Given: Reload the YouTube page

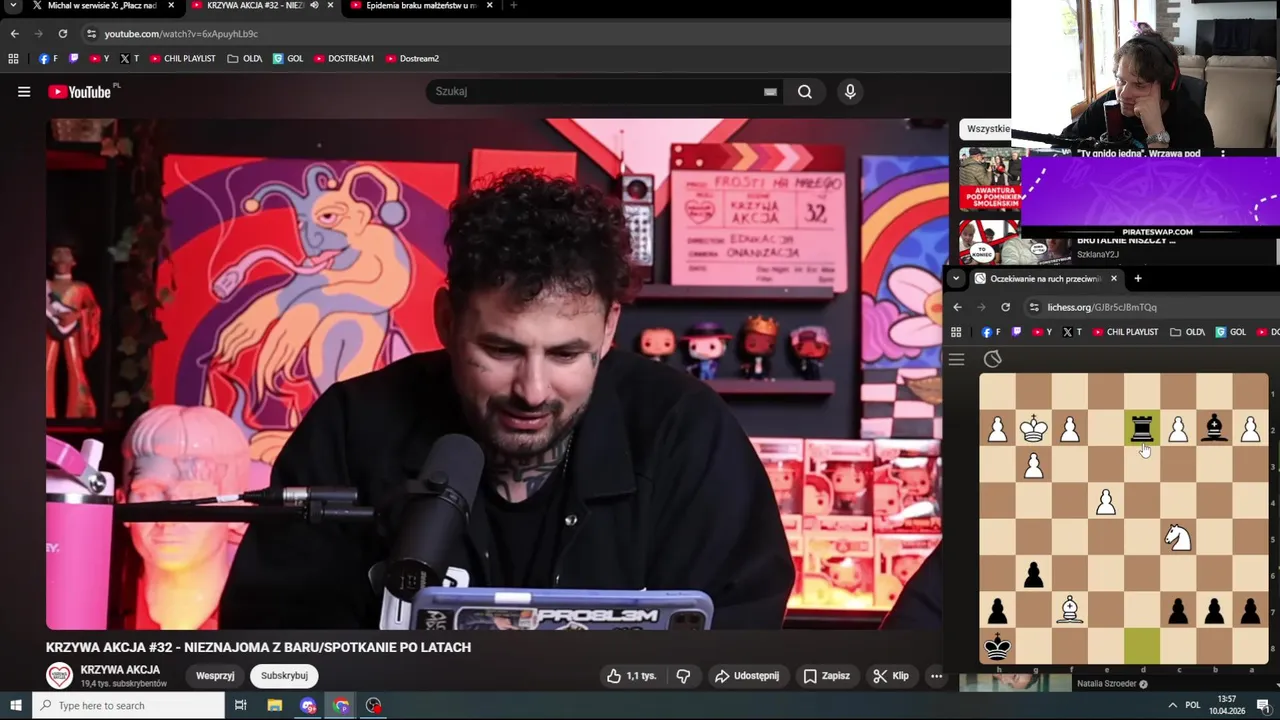Looking at the screenshot, I should coord(62,34).
